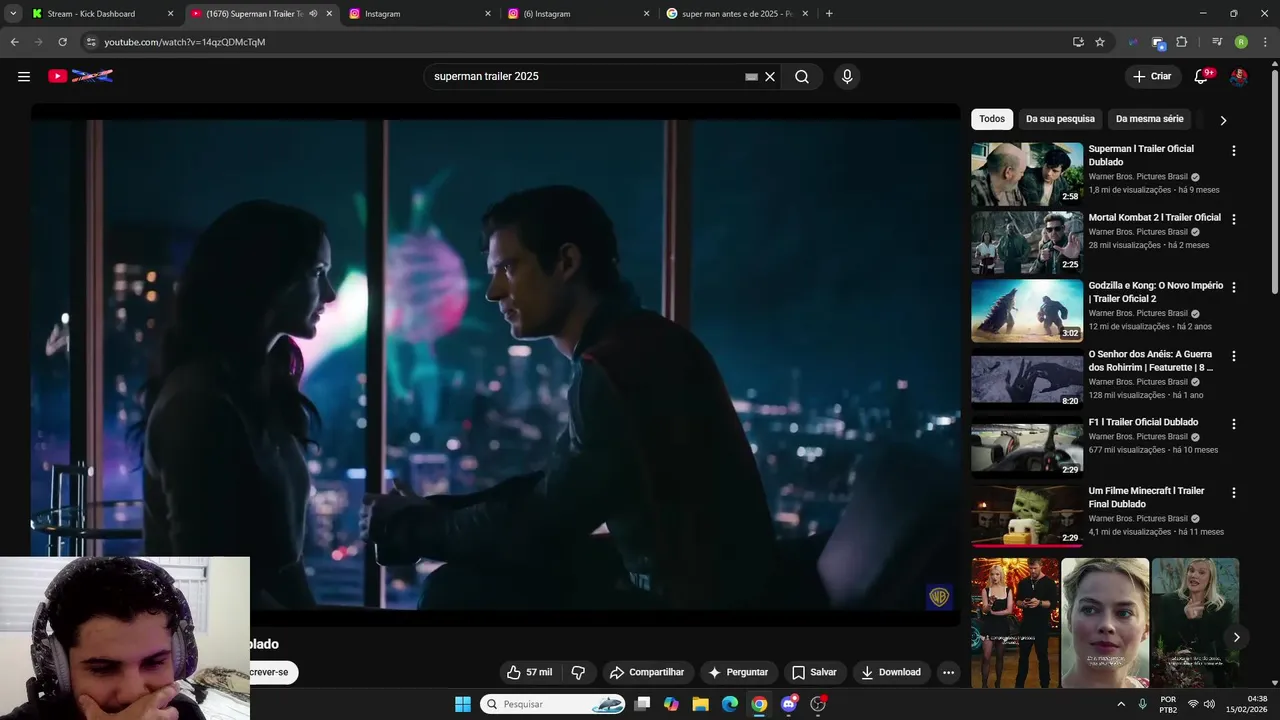Viewport: 1280px width, 720px height.
Task: Mute the Superman trailer tab audio
Action: click(x=313, y=14)
